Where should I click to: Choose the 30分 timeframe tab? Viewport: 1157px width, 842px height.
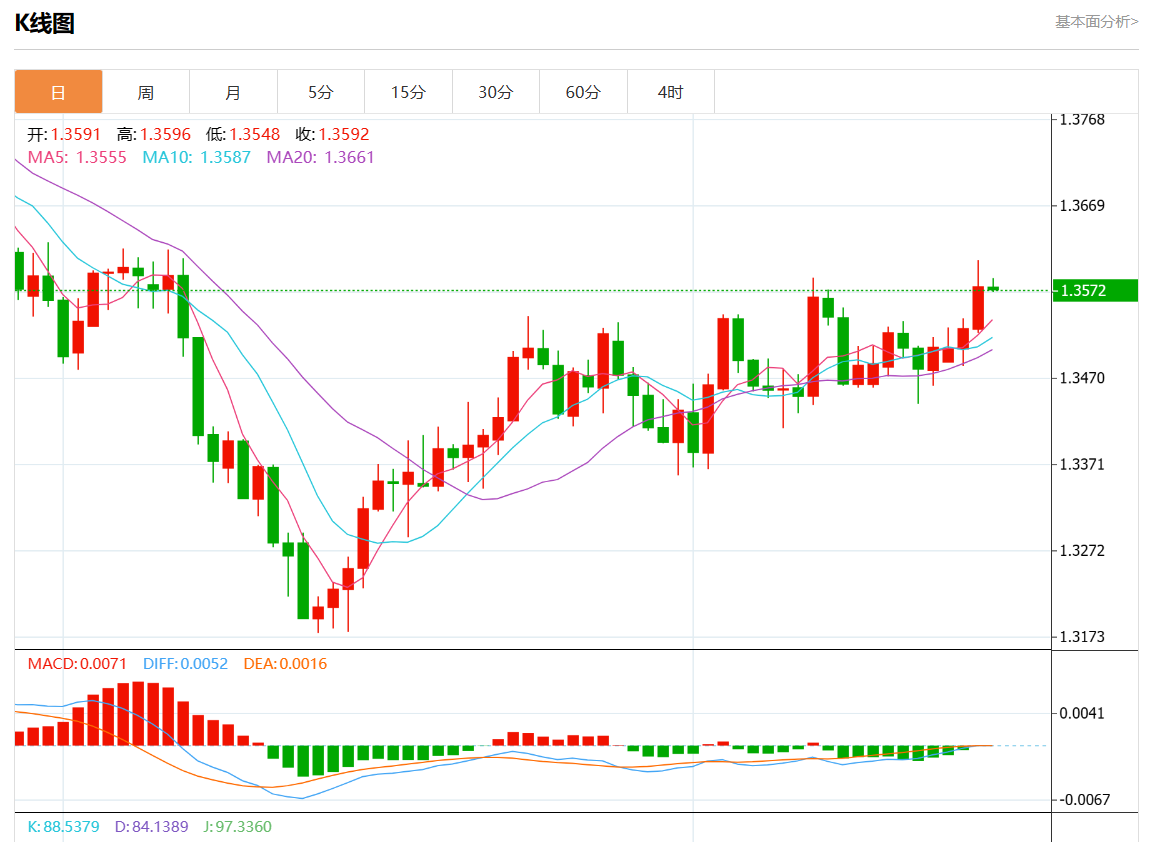click(495, 92)
